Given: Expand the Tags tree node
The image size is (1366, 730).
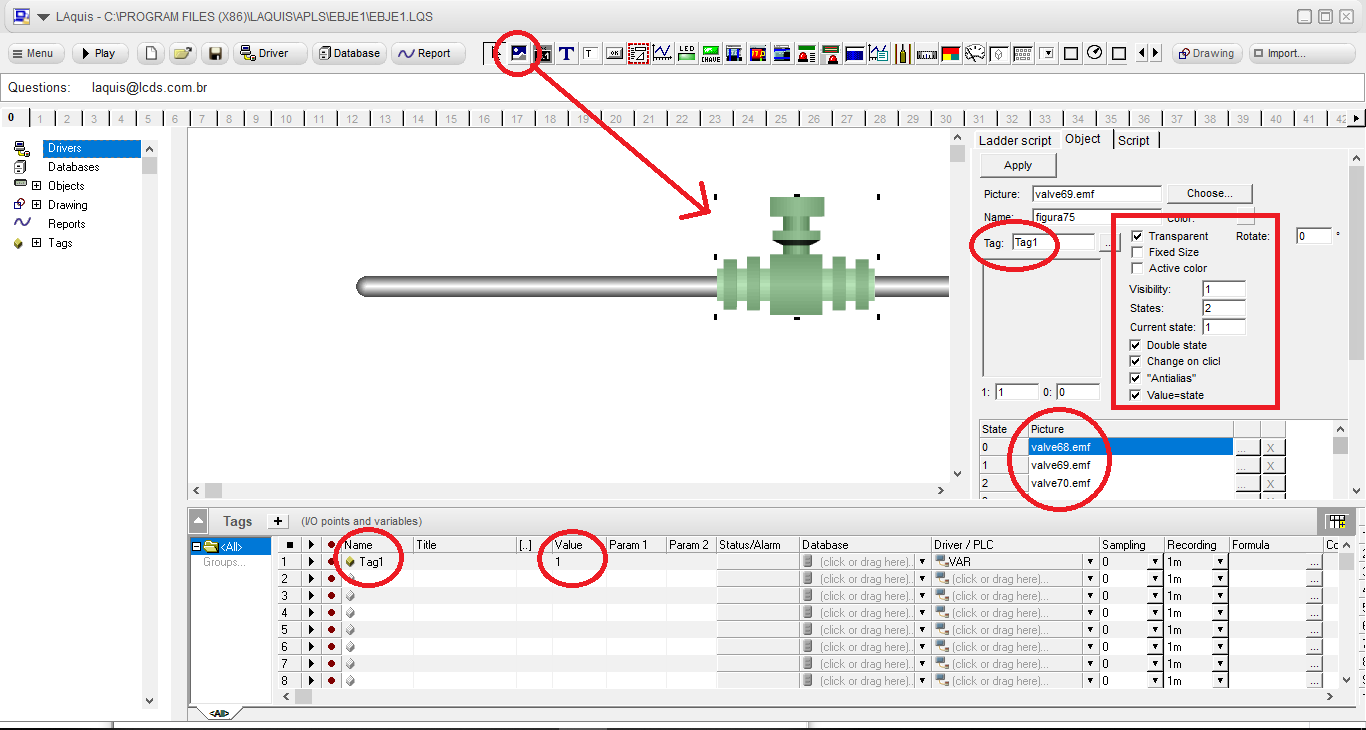Looking at the screenshot, I should click(x=37, y=243).
